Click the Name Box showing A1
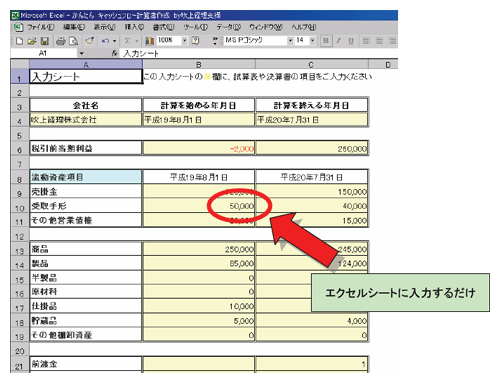This screenshot has height=383, width=500. (43, 53)
